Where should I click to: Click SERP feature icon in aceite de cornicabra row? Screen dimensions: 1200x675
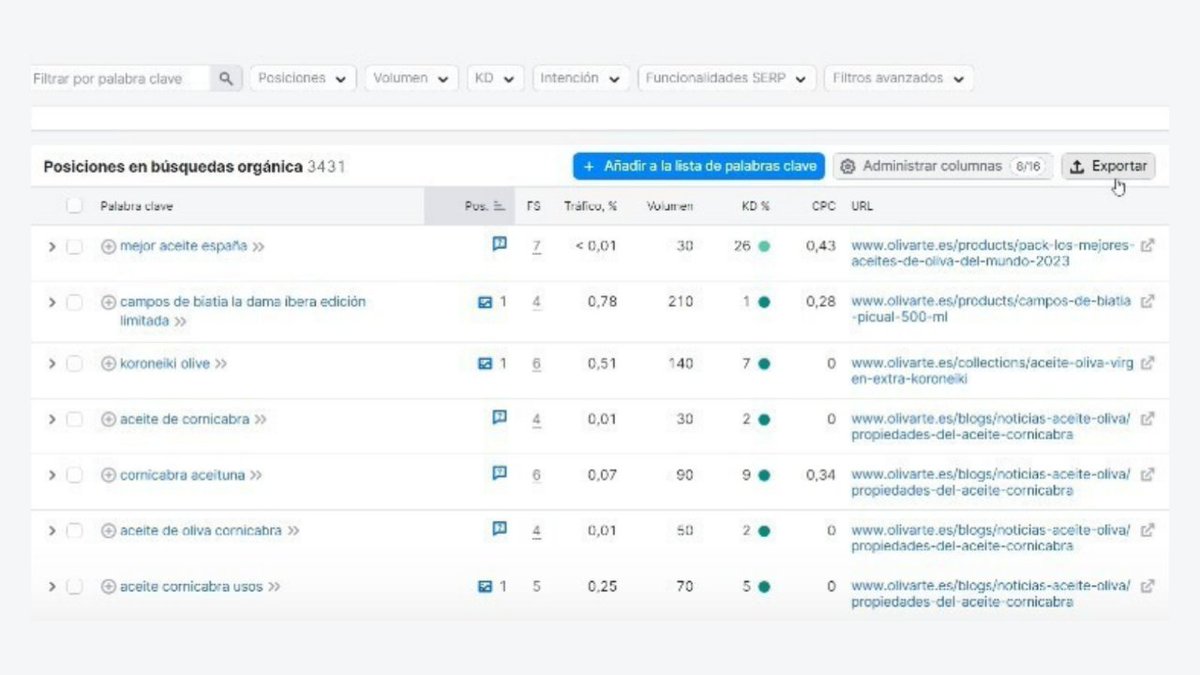(500, 418)
